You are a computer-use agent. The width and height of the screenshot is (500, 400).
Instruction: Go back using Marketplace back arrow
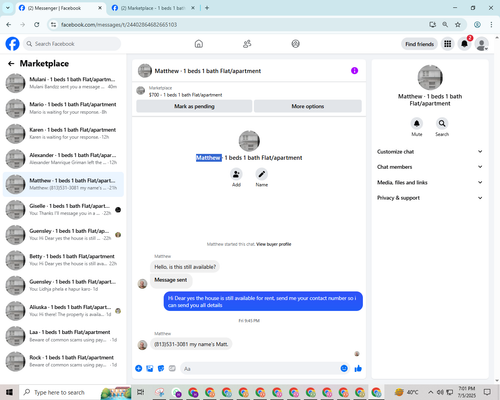coord(11,63)
